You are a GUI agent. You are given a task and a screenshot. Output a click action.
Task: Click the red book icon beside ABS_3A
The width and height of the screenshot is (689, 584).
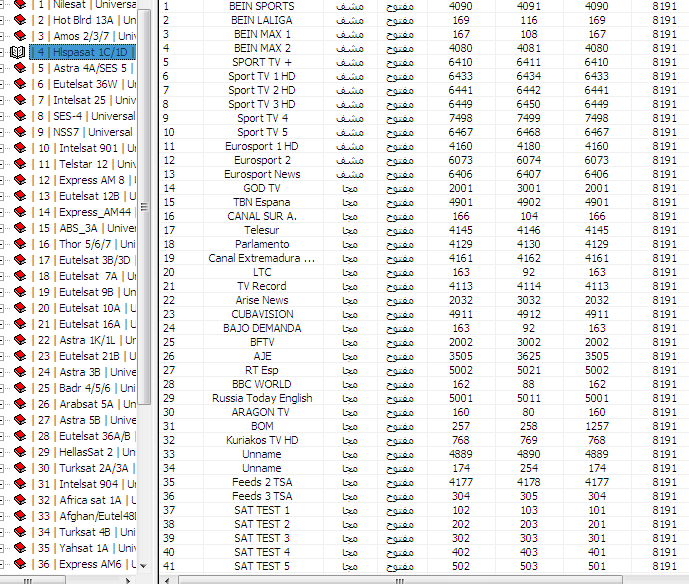(20, 228)
